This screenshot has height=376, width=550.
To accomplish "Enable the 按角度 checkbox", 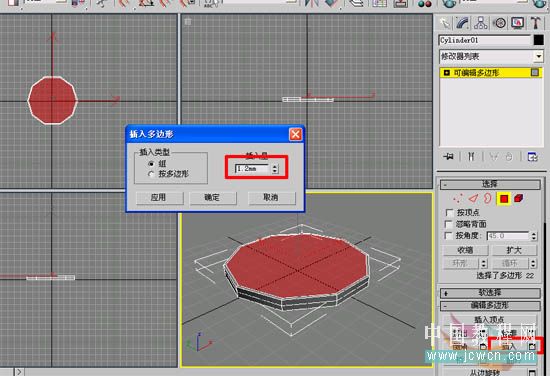I will (x=449, y=236).
